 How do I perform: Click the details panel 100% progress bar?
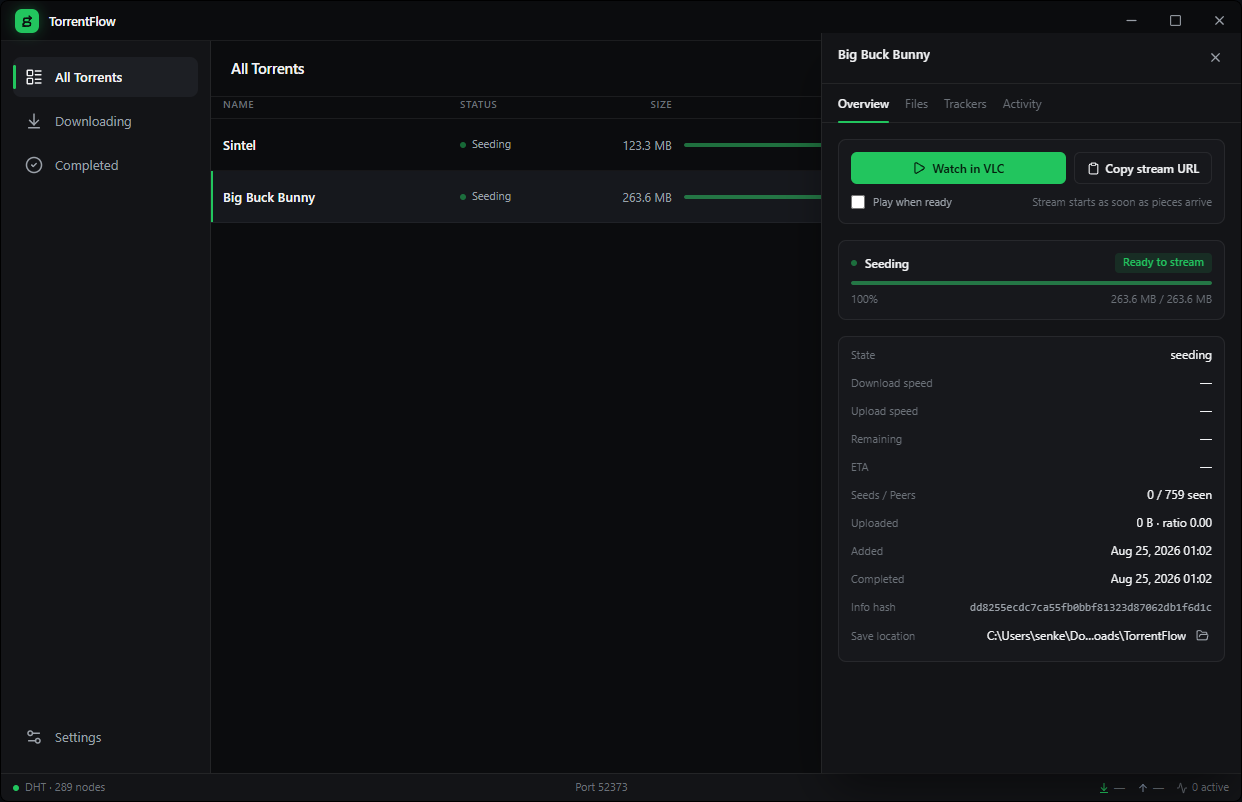pyautogui.click(x=1031, y=283)
